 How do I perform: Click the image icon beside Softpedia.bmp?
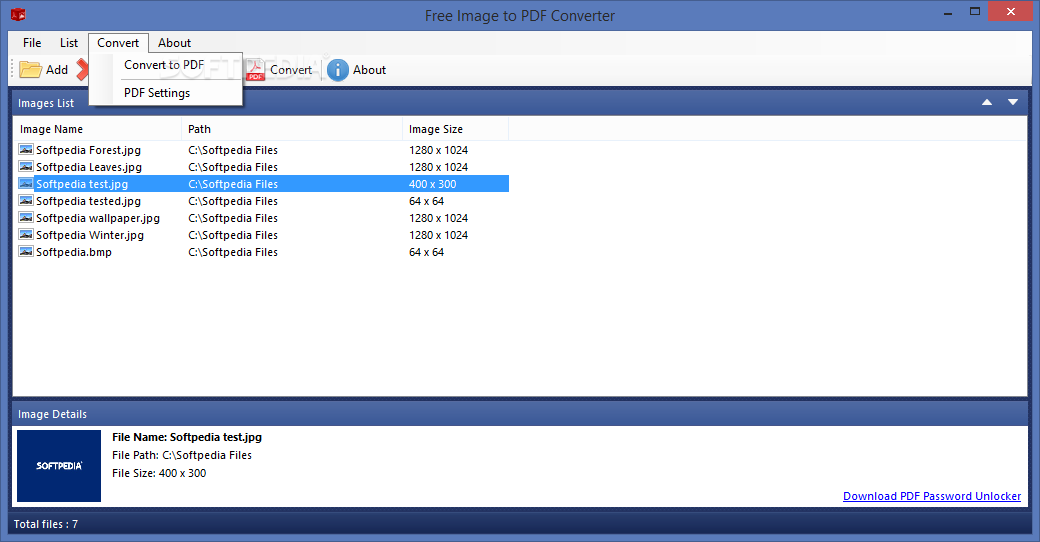pyautogui.click(x=26, y=251)
